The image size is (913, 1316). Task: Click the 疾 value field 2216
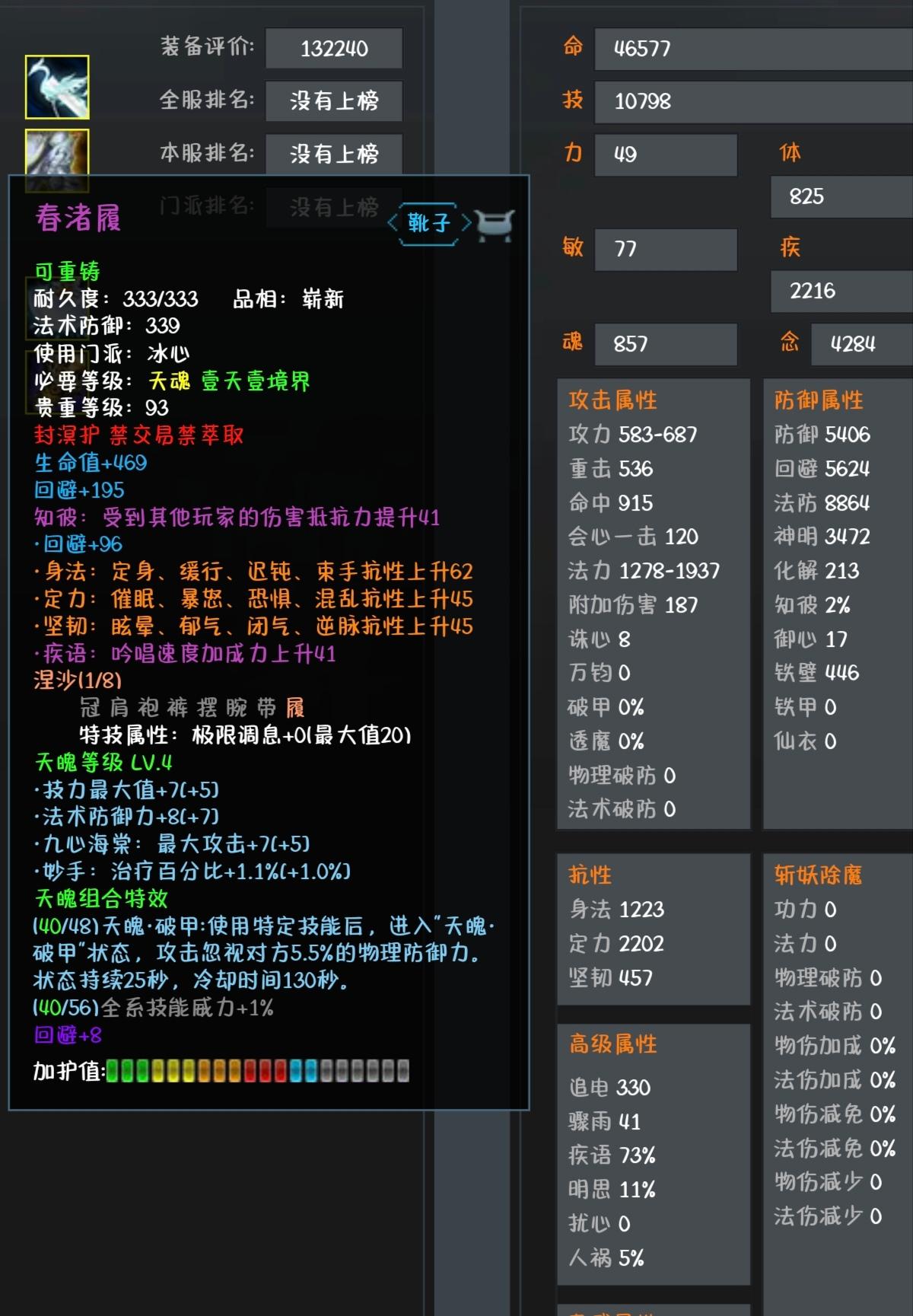(x=841, y=291)
